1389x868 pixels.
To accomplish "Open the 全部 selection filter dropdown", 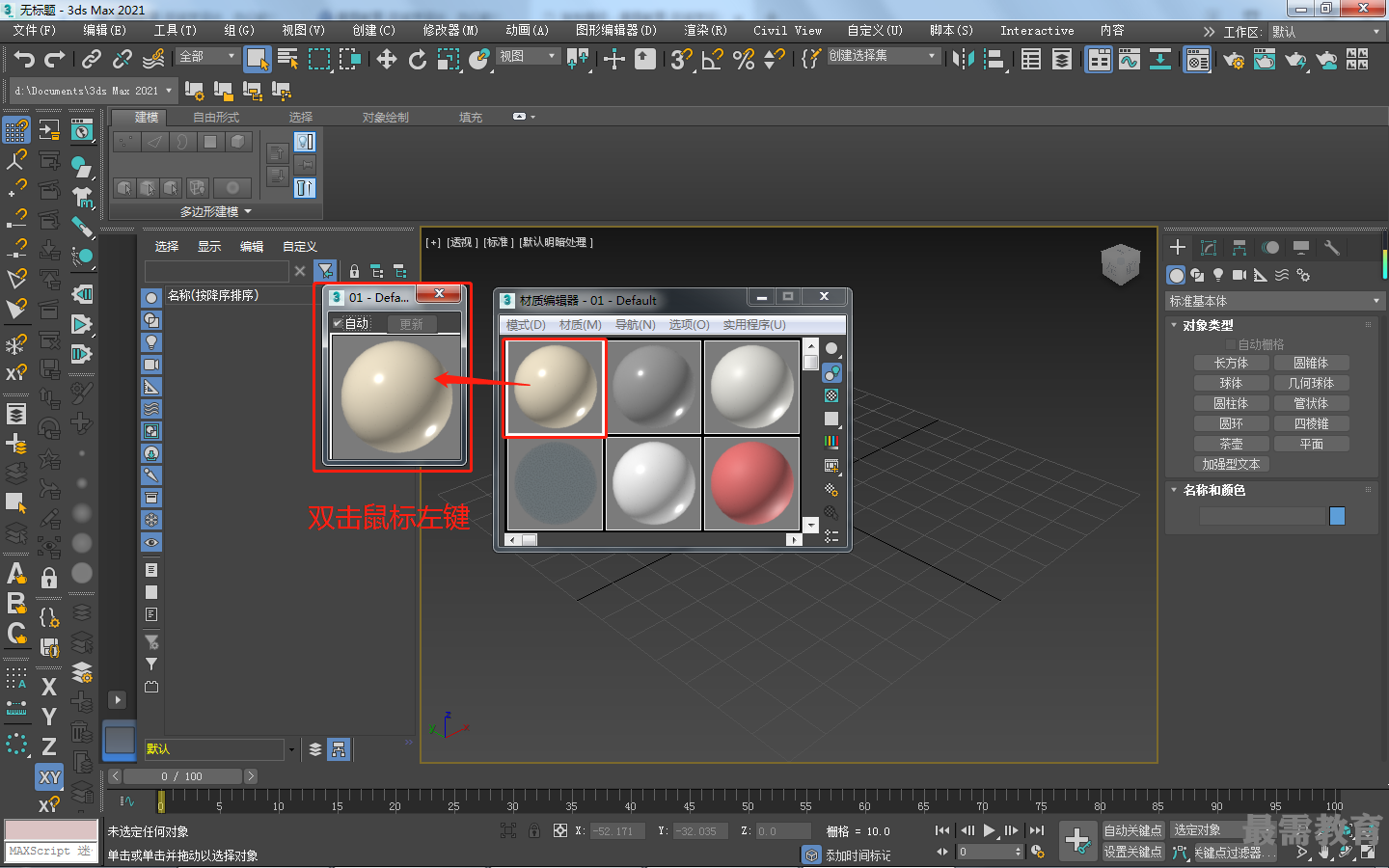I will [x=207, y=57].
